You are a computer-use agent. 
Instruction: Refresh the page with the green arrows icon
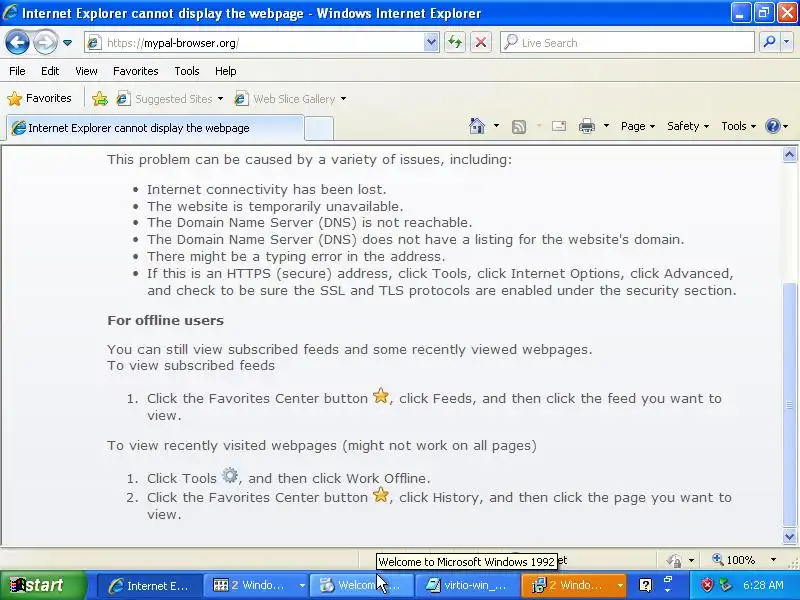coord(455,43)
